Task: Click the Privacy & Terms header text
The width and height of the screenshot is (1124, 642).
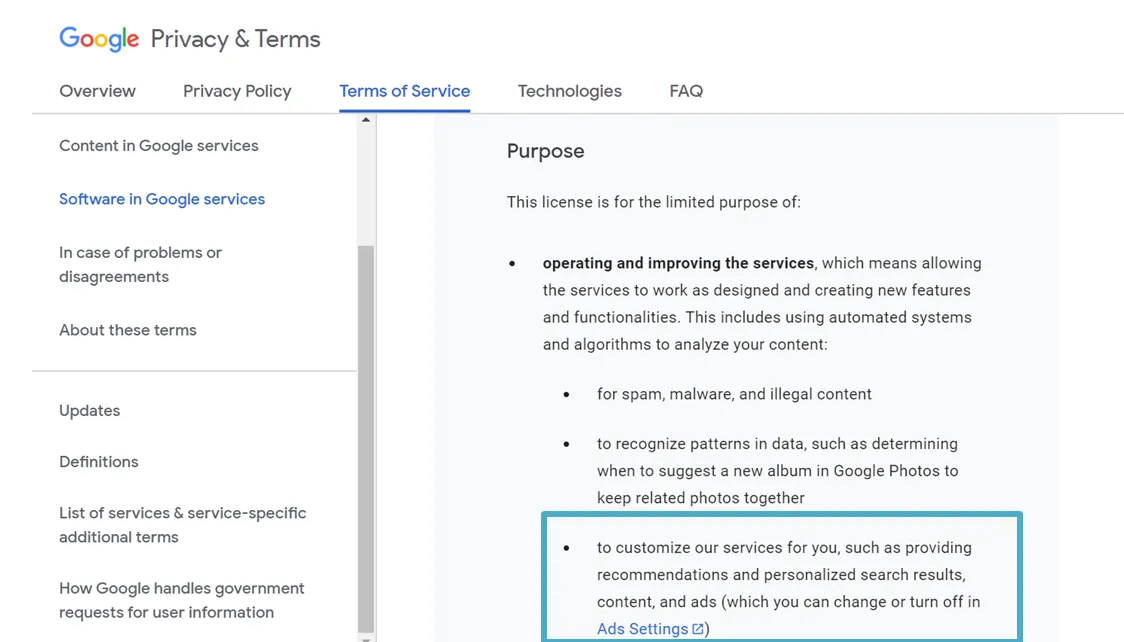Action: point(235,38)
